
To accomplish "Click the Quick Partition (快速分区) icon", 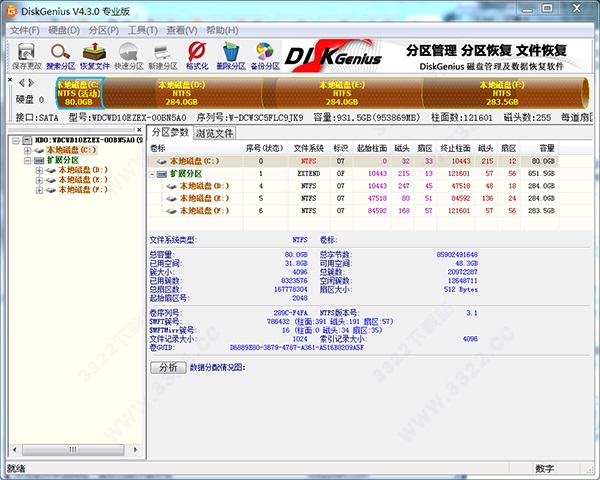I will [129, 56].
